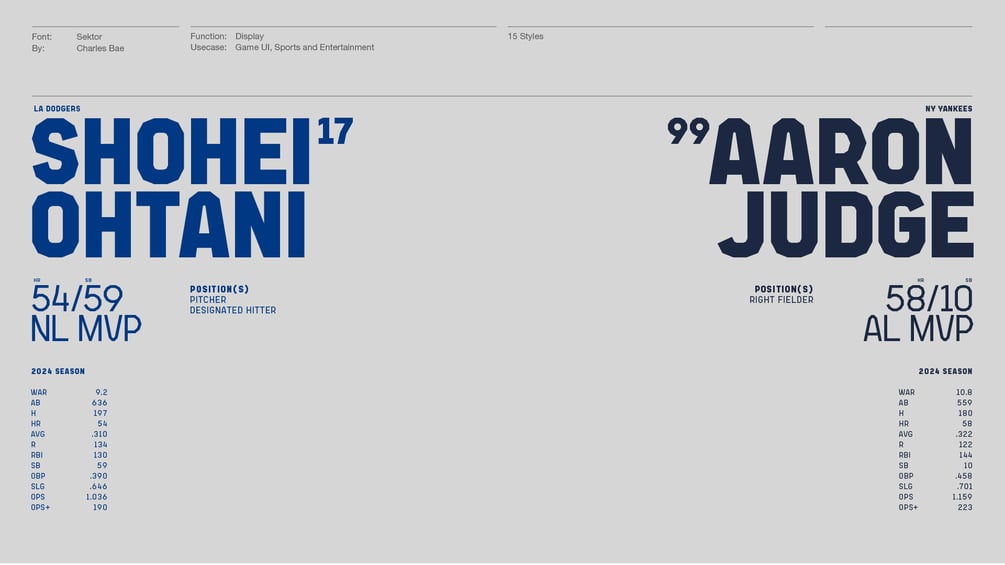
Task: Click Ohtani's OPS+ value 190
Action: tap(100, 507)
